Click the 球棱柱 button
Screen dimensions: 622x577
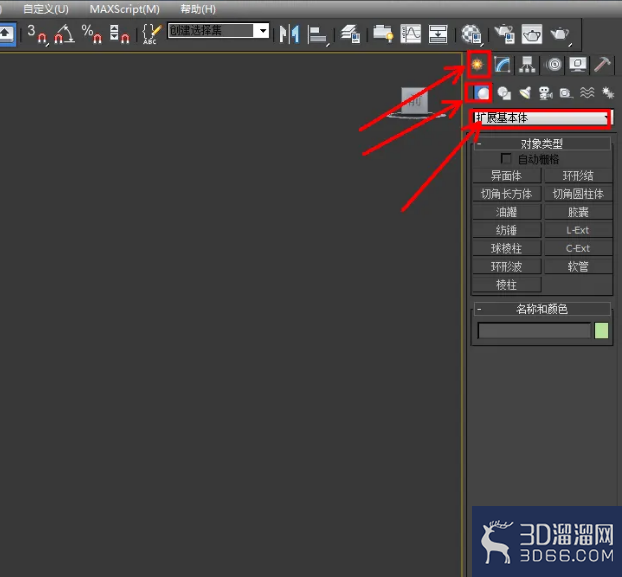(507, 248)
